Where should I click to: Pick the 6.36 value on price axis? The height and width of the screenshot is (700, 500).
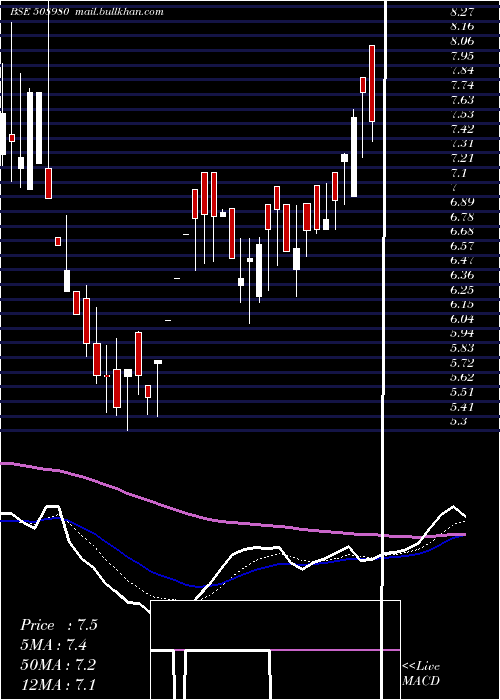point(462,275)
